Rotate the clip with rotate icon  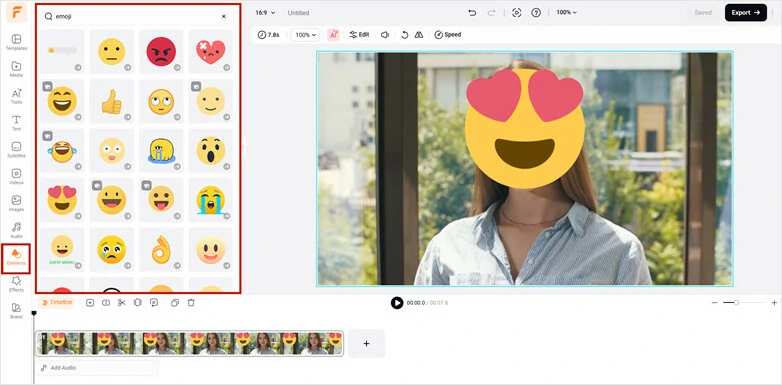coord(404,35)
